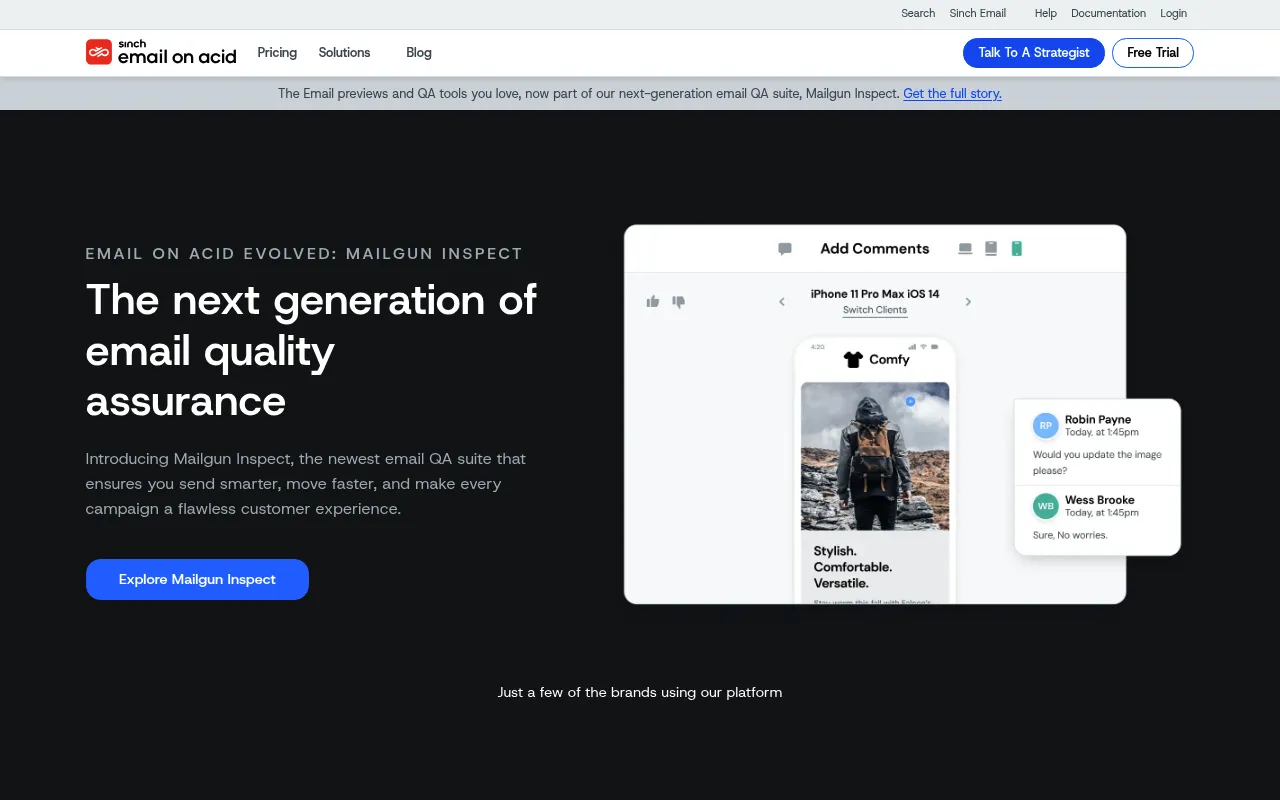
Task: Click Robin Payne's RP avatar
Action: point(1046,425)
